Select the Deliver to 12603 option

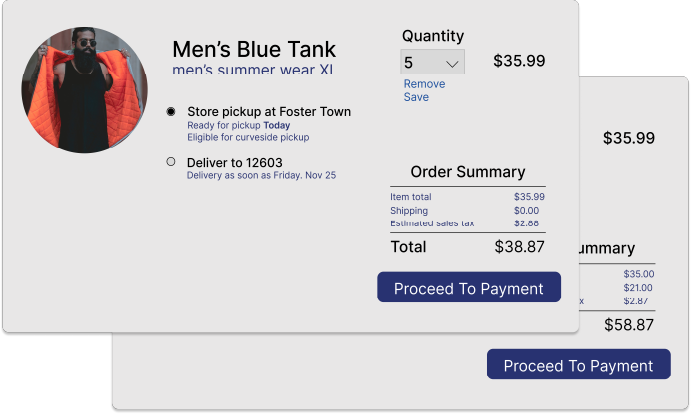(171, 161)
